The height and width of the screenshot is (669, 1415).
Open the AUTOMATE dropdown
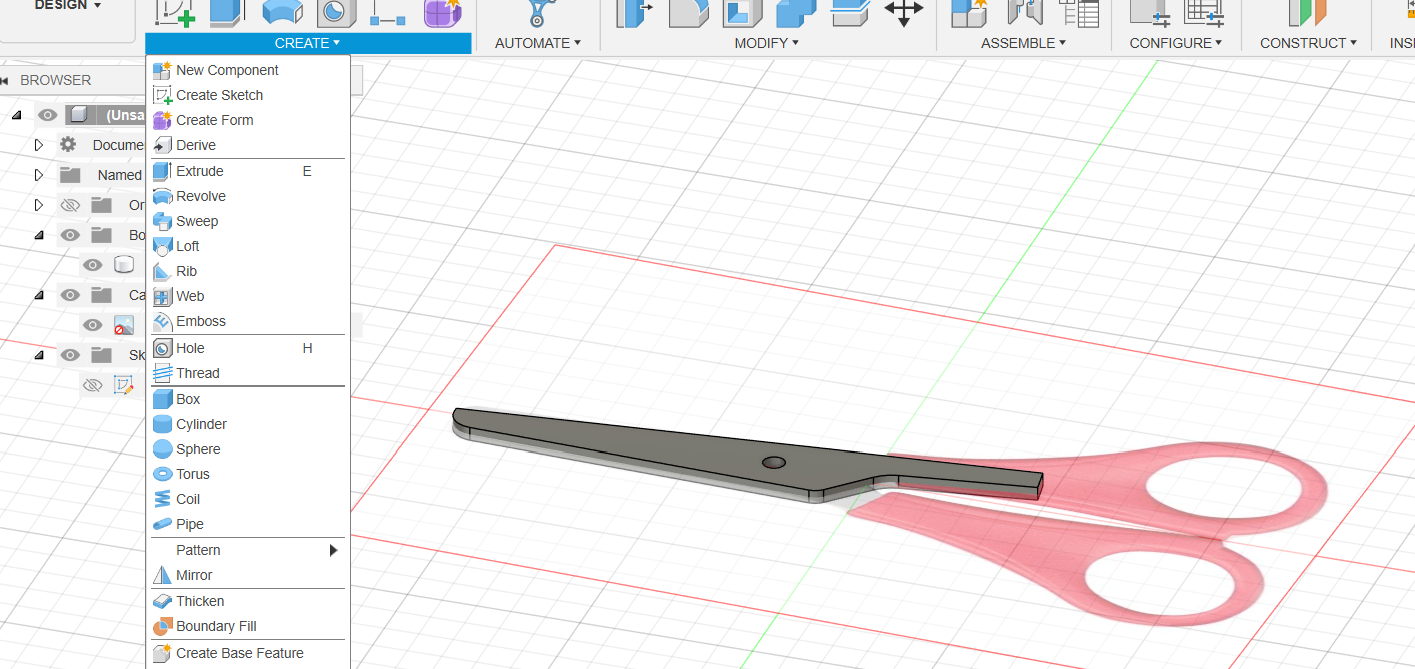point(538,43)
